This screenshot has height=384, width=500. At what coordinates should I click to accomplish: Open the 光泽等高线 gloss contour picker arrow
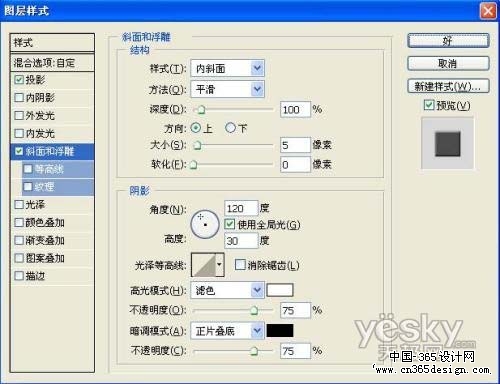220,265
